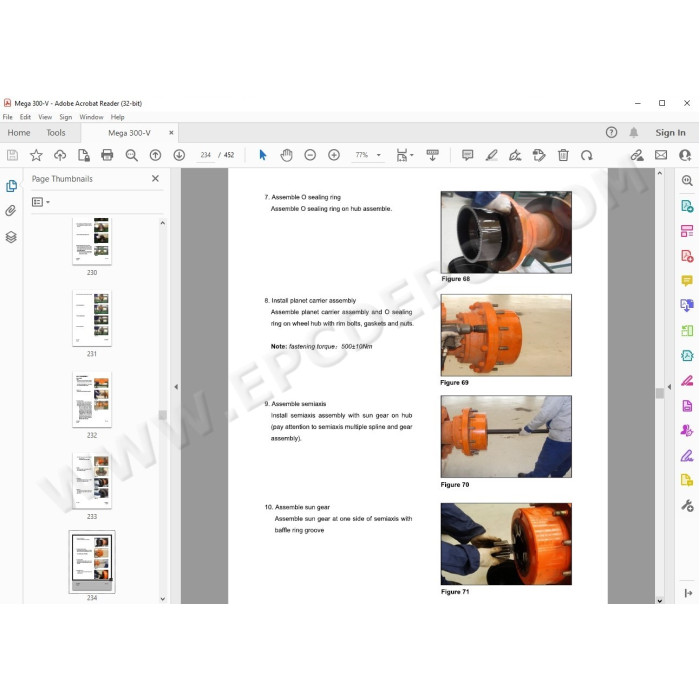Click the Export PDF tool in right pane
This screenshot has width=700, height=700.
click(687, 205)
